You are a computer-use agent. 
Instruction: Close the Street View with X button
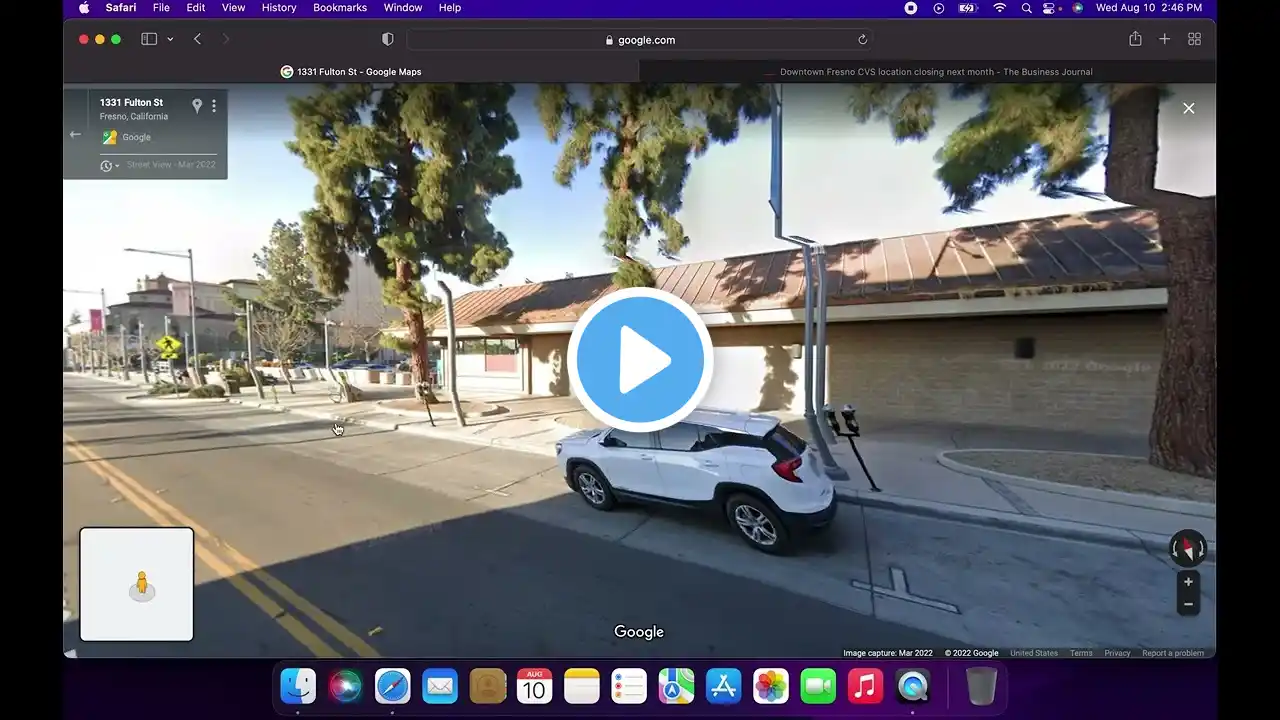coord(1188,108)
